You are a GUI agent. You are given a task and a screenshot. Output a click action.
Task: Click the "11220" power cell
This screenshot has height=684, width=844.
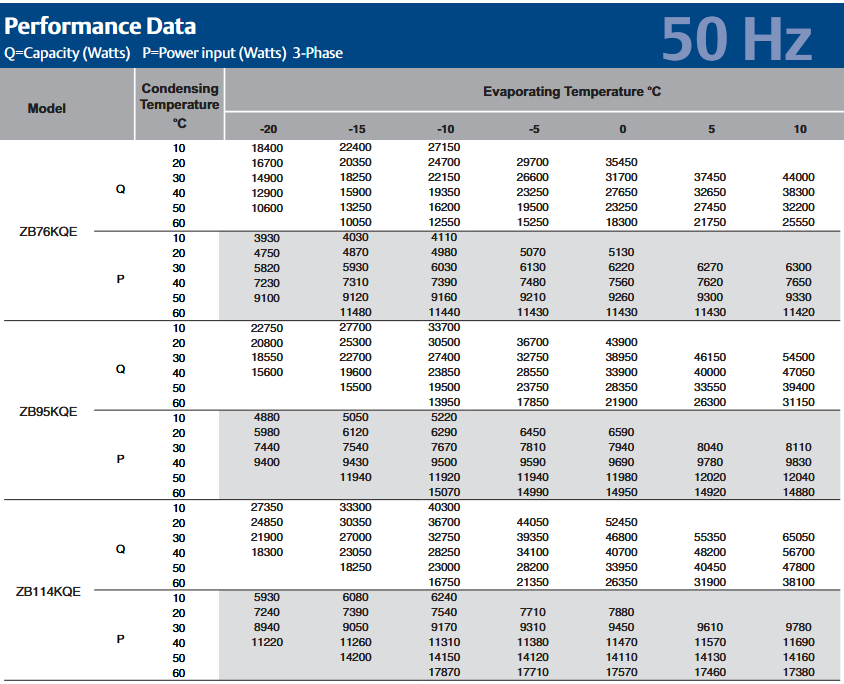tap(267, 643)
